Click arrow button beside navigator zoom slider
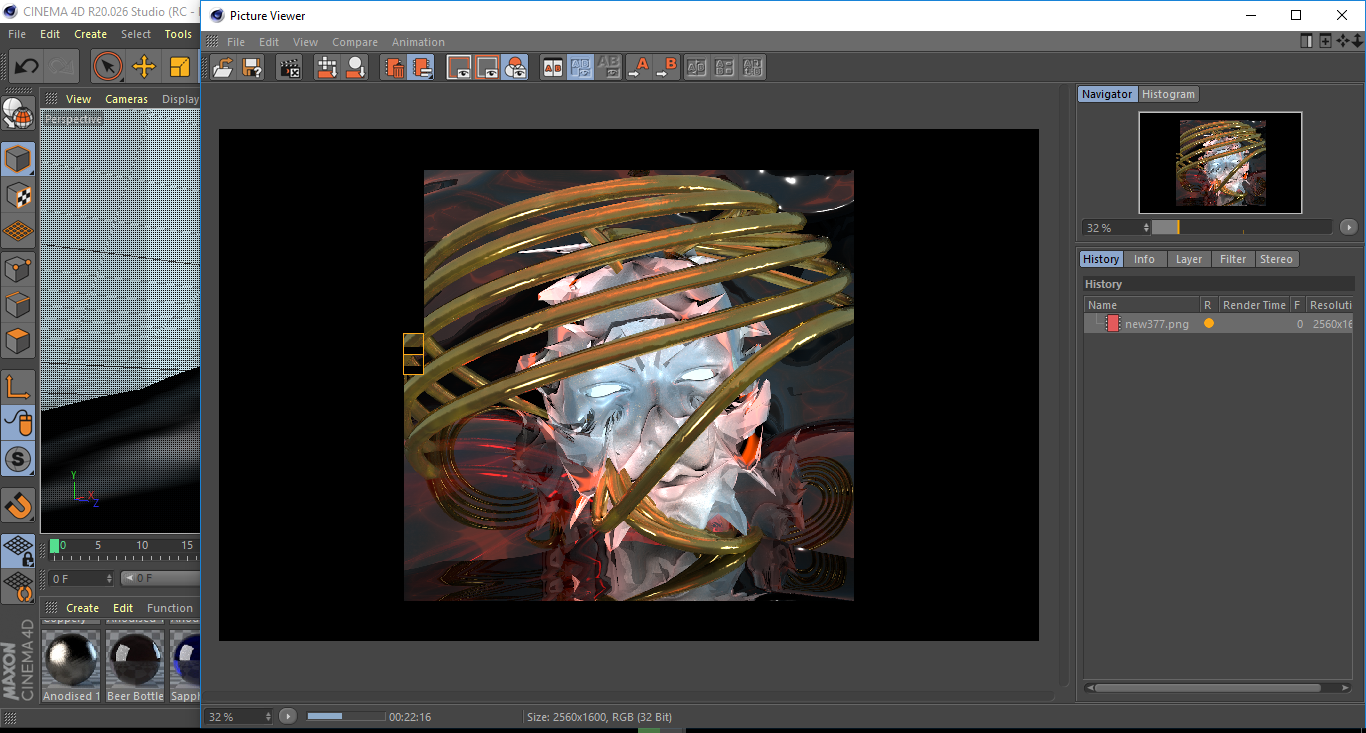Screen dimensions: 1366x733 point(1348,228)
